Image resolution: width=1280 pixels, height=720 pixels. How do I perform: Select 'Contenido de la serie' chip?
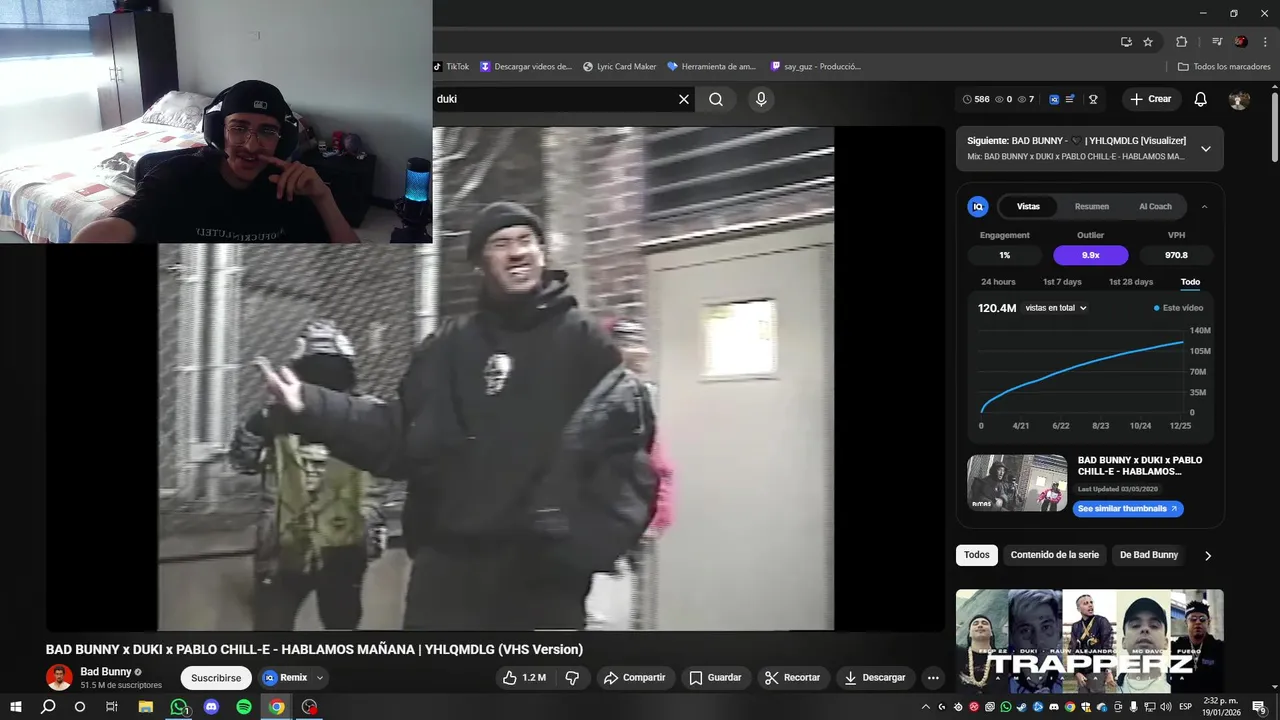(1054, 555)
